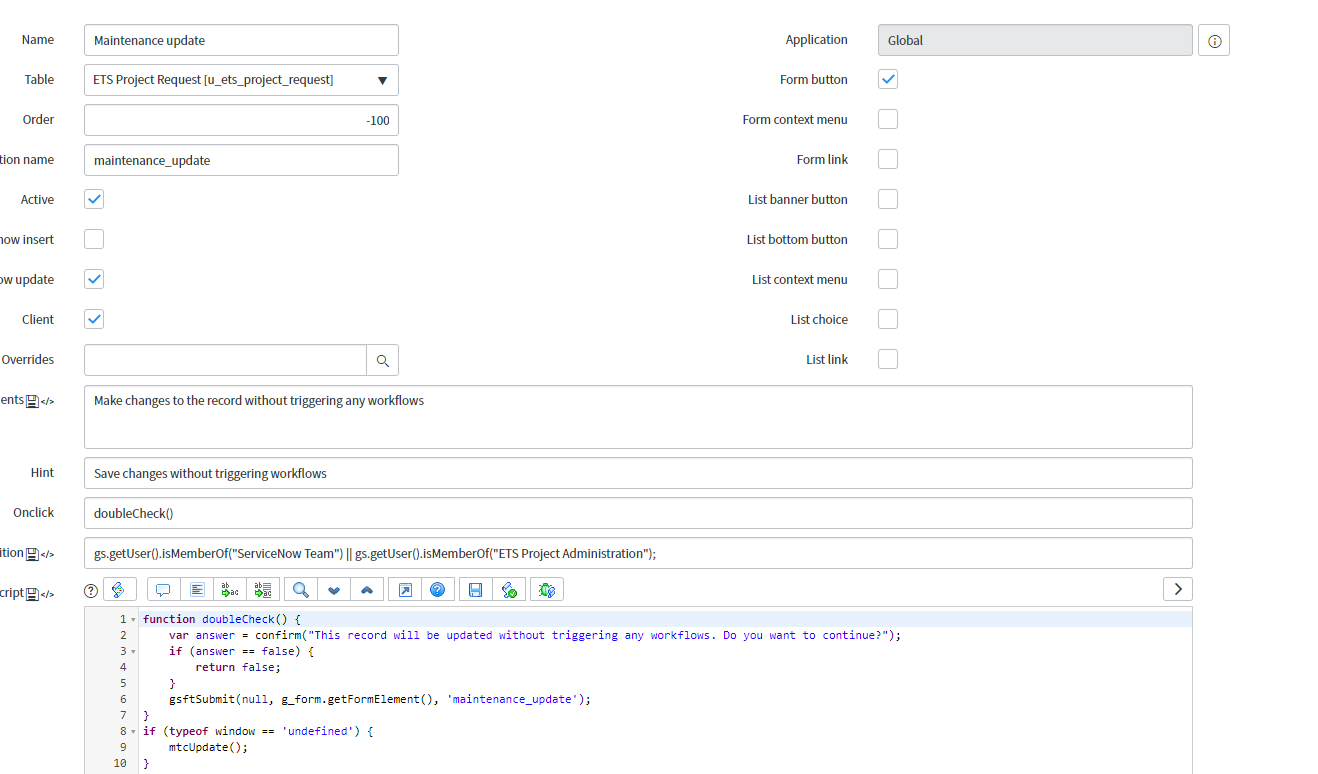
Task: Click the Replace toolbar icon
Action: pos(230,590)
